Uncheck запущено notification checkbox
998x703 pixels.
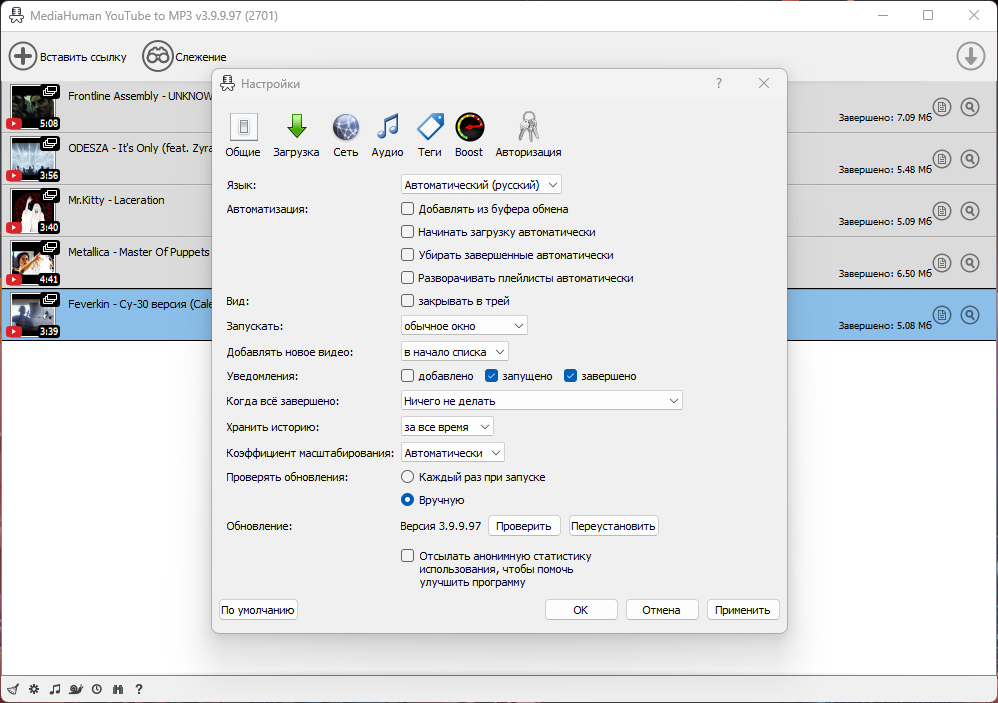491,375
